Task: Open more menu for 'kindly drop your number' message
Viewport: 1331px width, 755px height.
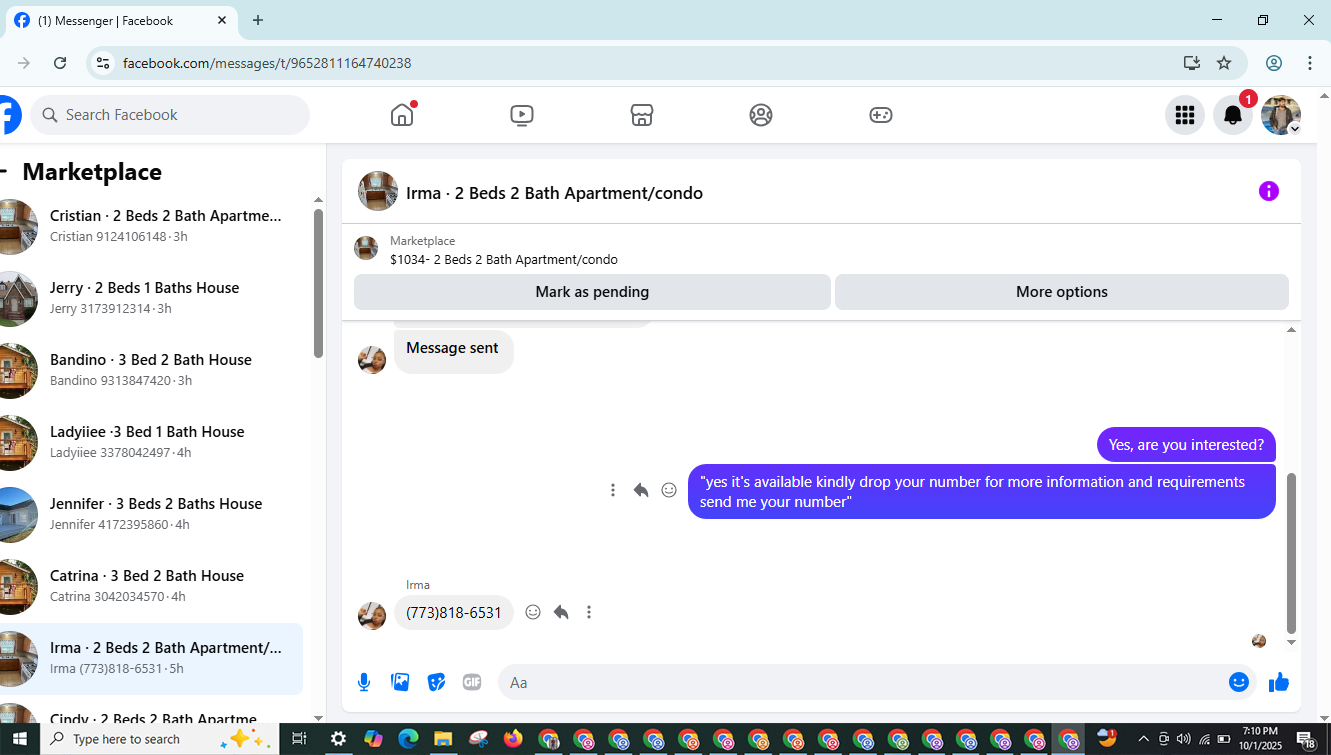Action: click(x=613, y=490)
